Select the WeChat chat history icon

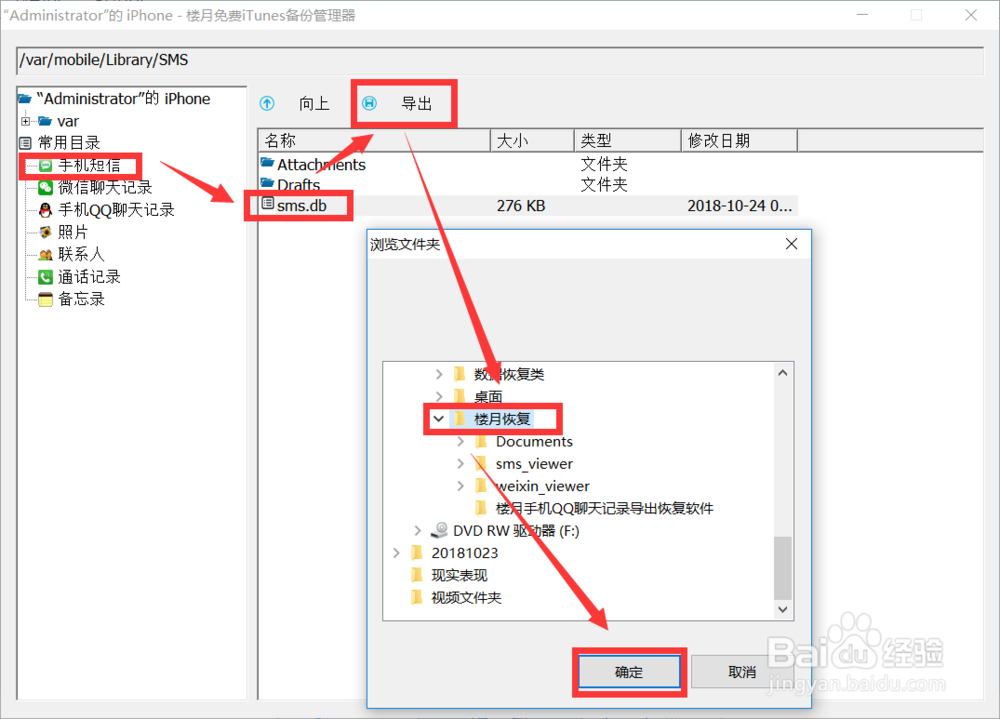coord(45,188)
